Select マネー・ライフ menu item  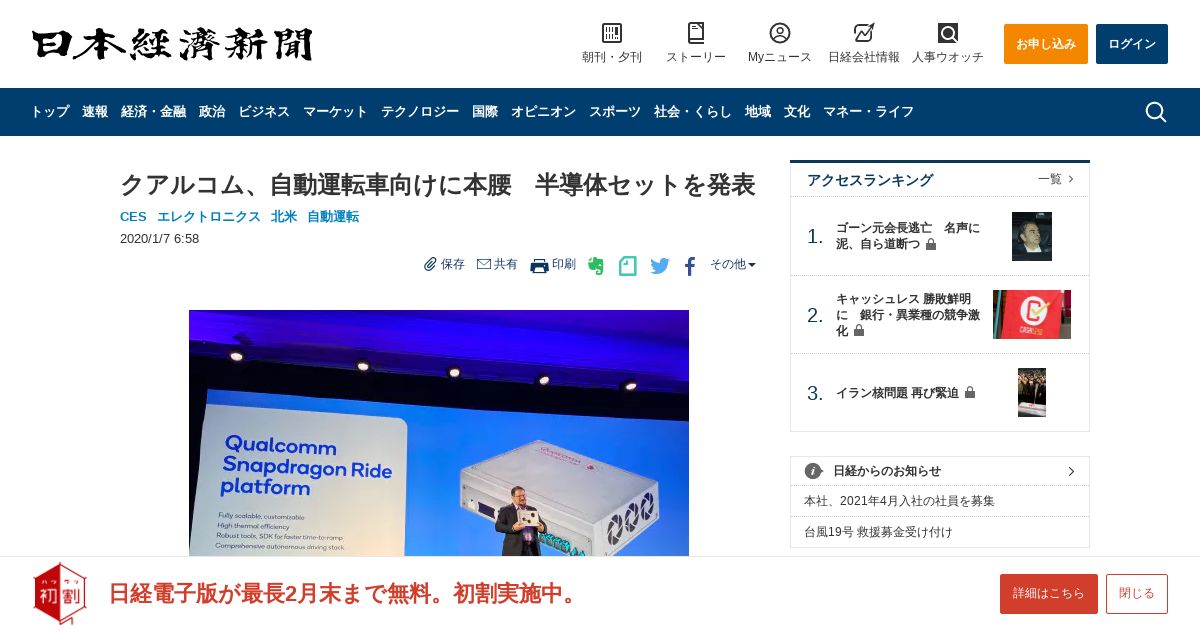point(868,112)
